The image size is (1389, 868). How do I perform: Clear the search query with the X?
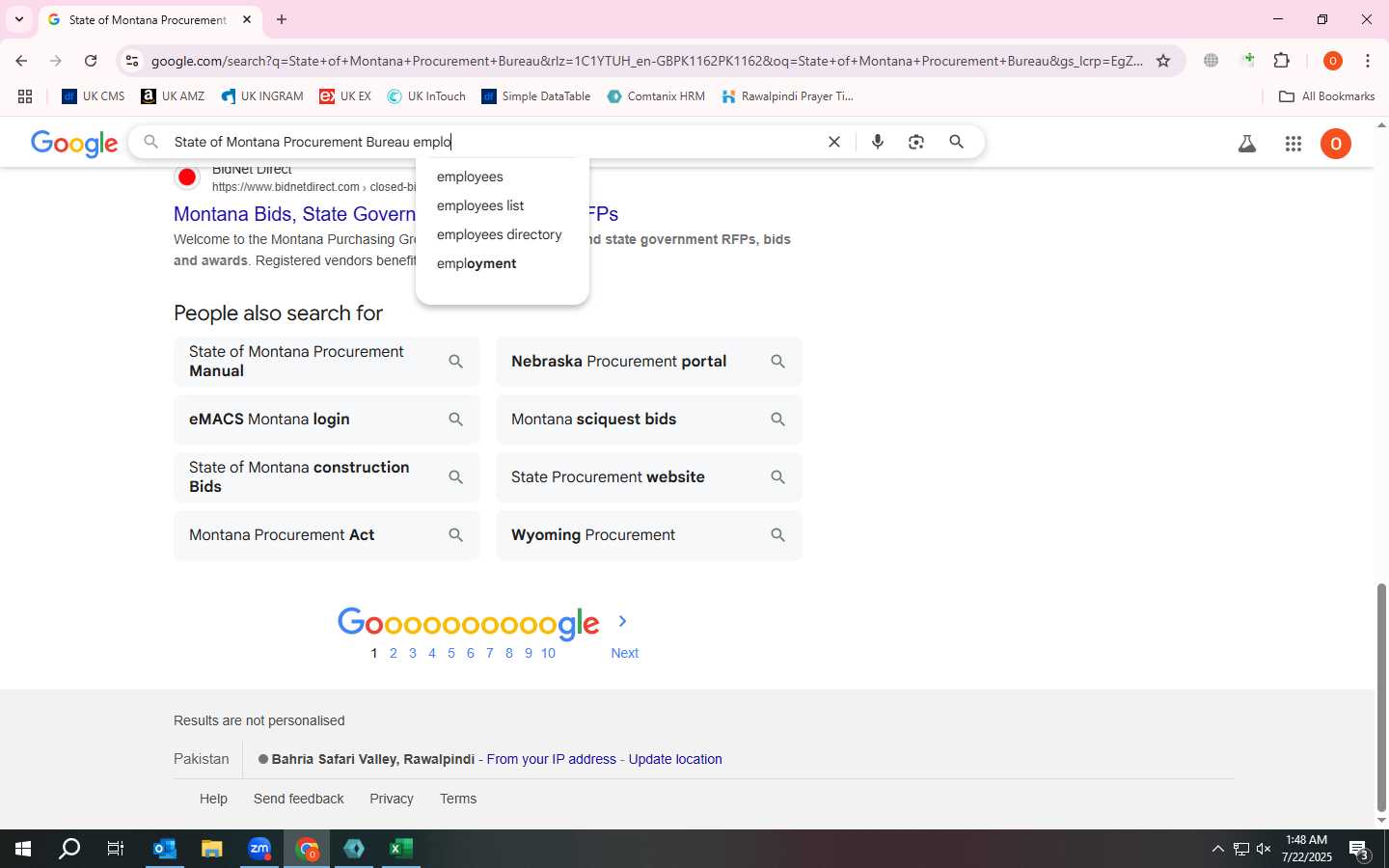834,142
